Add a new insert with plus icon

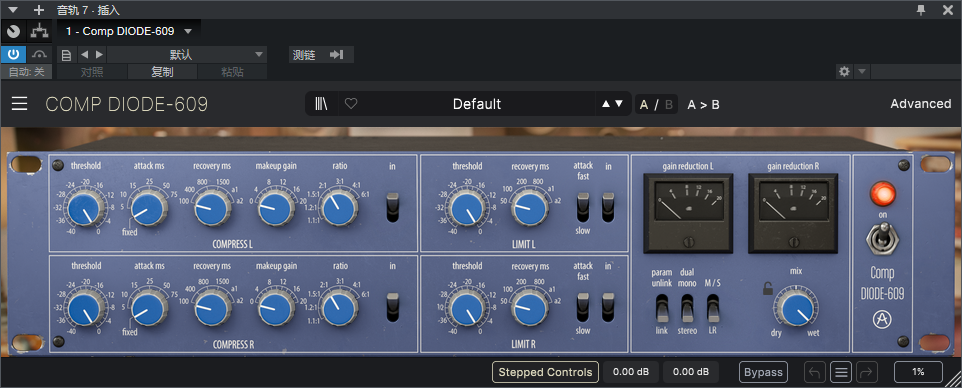pyautogui.click(x=39, y=10)
